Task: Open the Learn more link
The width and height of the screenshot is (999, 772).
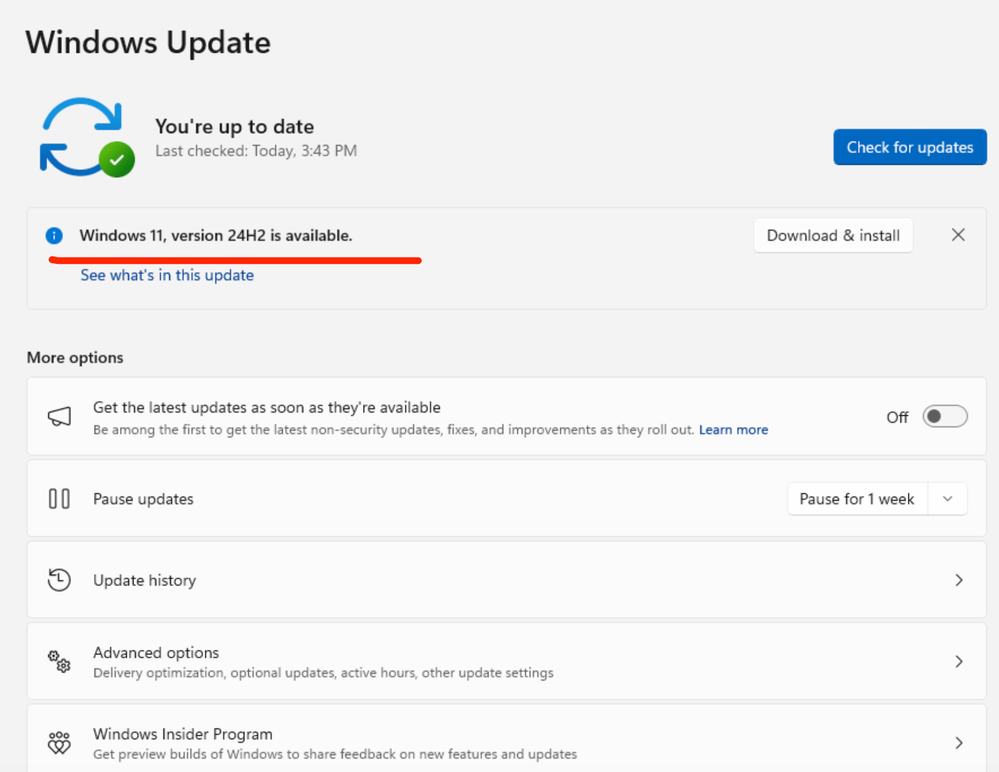Action: coord(733,430)
